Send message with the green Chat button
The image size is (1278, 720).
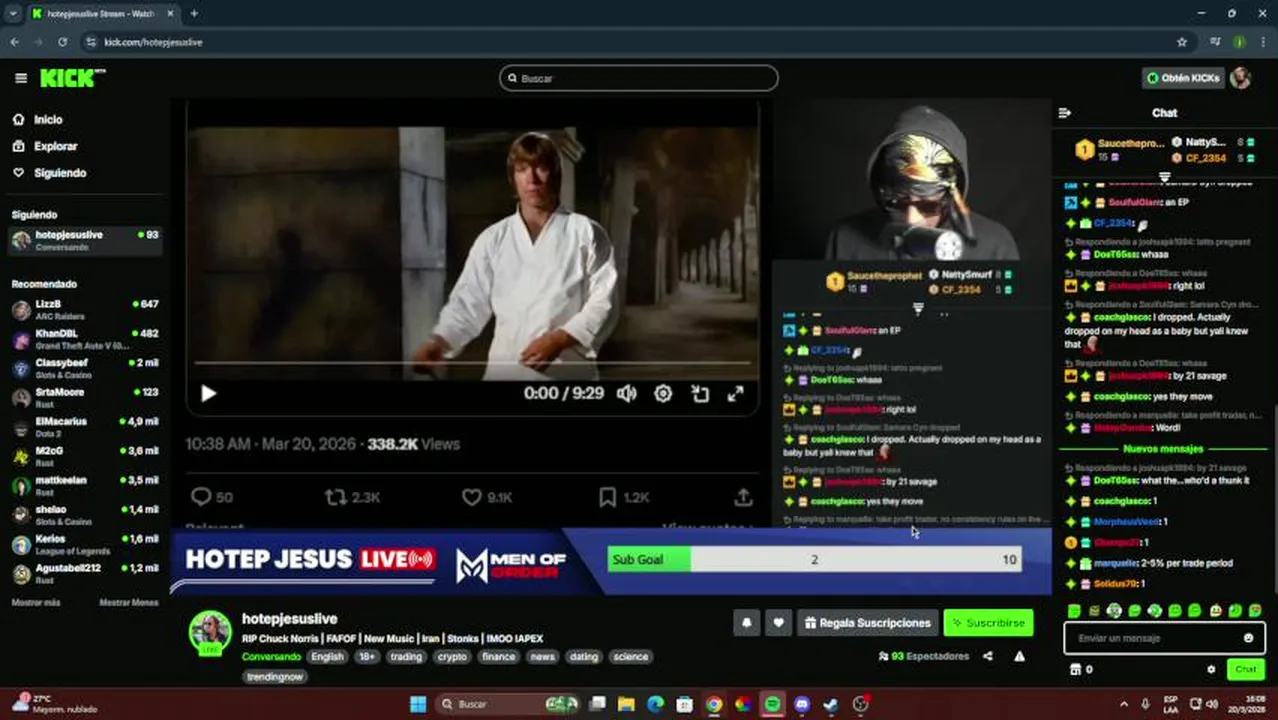[1245, 670]
